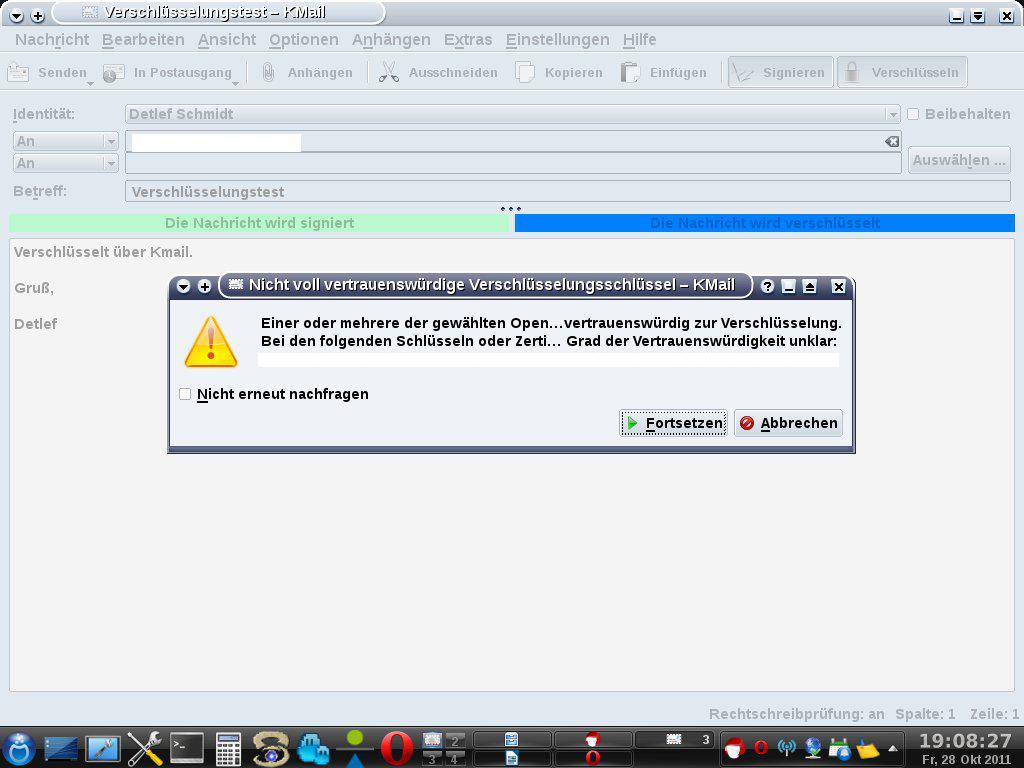This screenshot has height=768, width=1024.
Task: Toggle the Signieren button
Action: tap(781, 72)
